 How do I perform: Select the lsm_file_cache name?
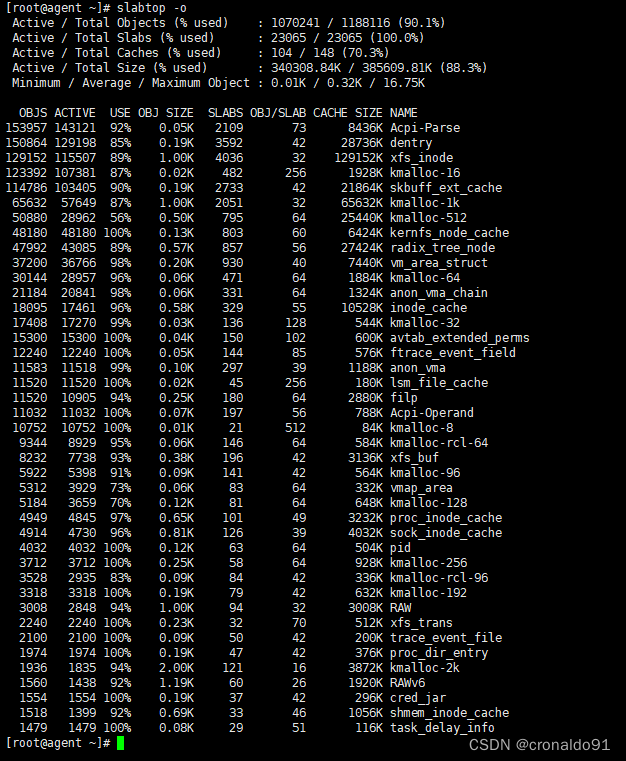pos(439,383)
